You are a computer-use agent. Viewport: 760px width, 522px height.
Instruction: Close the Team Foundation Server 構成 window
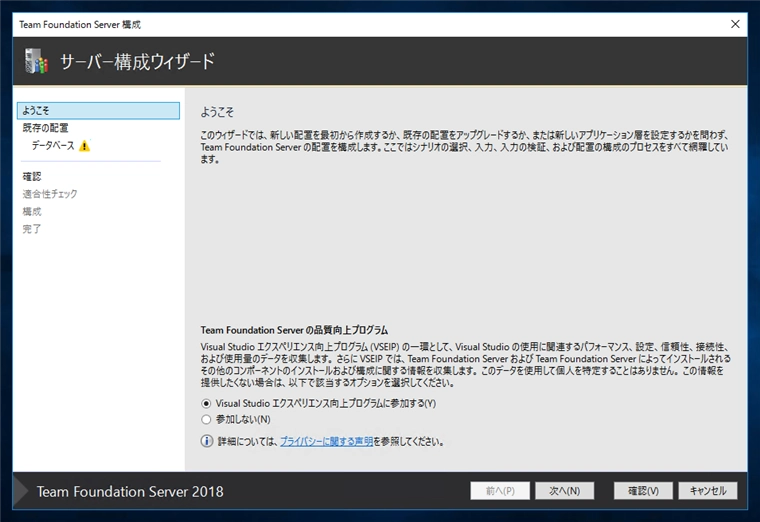[x=735, y=24]
